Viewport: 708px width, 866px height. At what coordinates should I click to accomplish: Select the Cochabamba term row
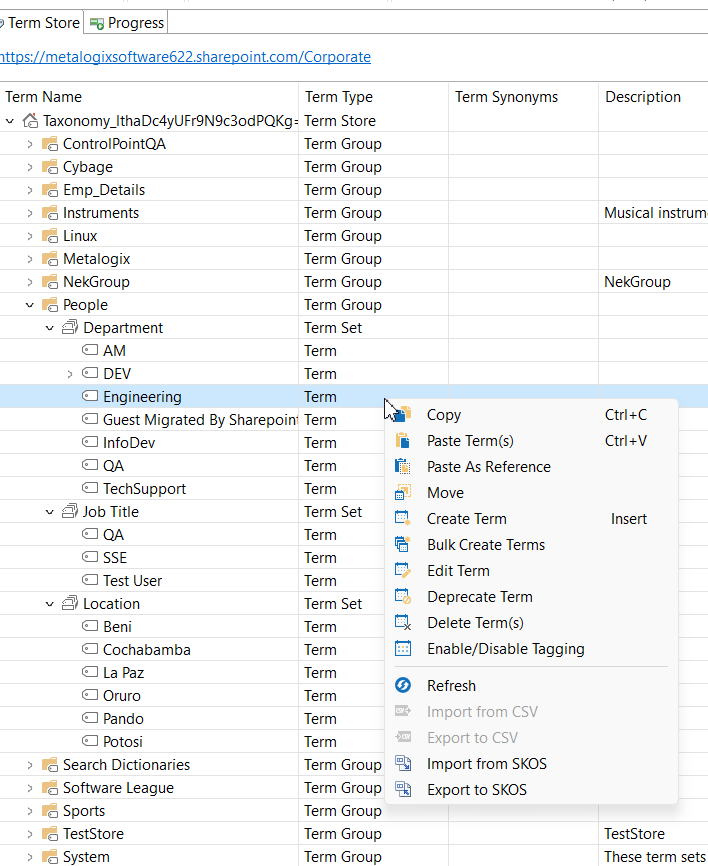146,650
